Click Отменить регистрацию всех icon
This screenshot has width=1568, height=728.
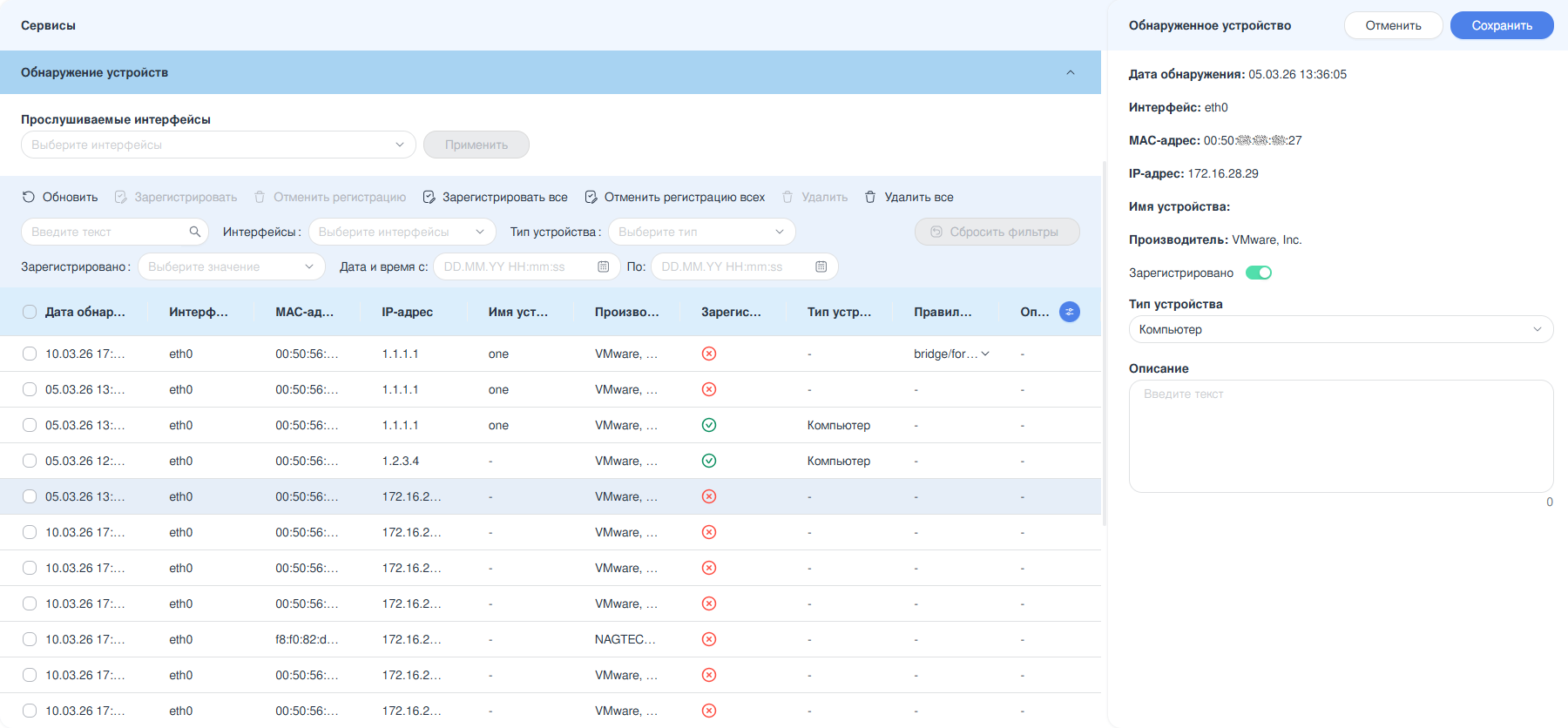tap(591, 197)
